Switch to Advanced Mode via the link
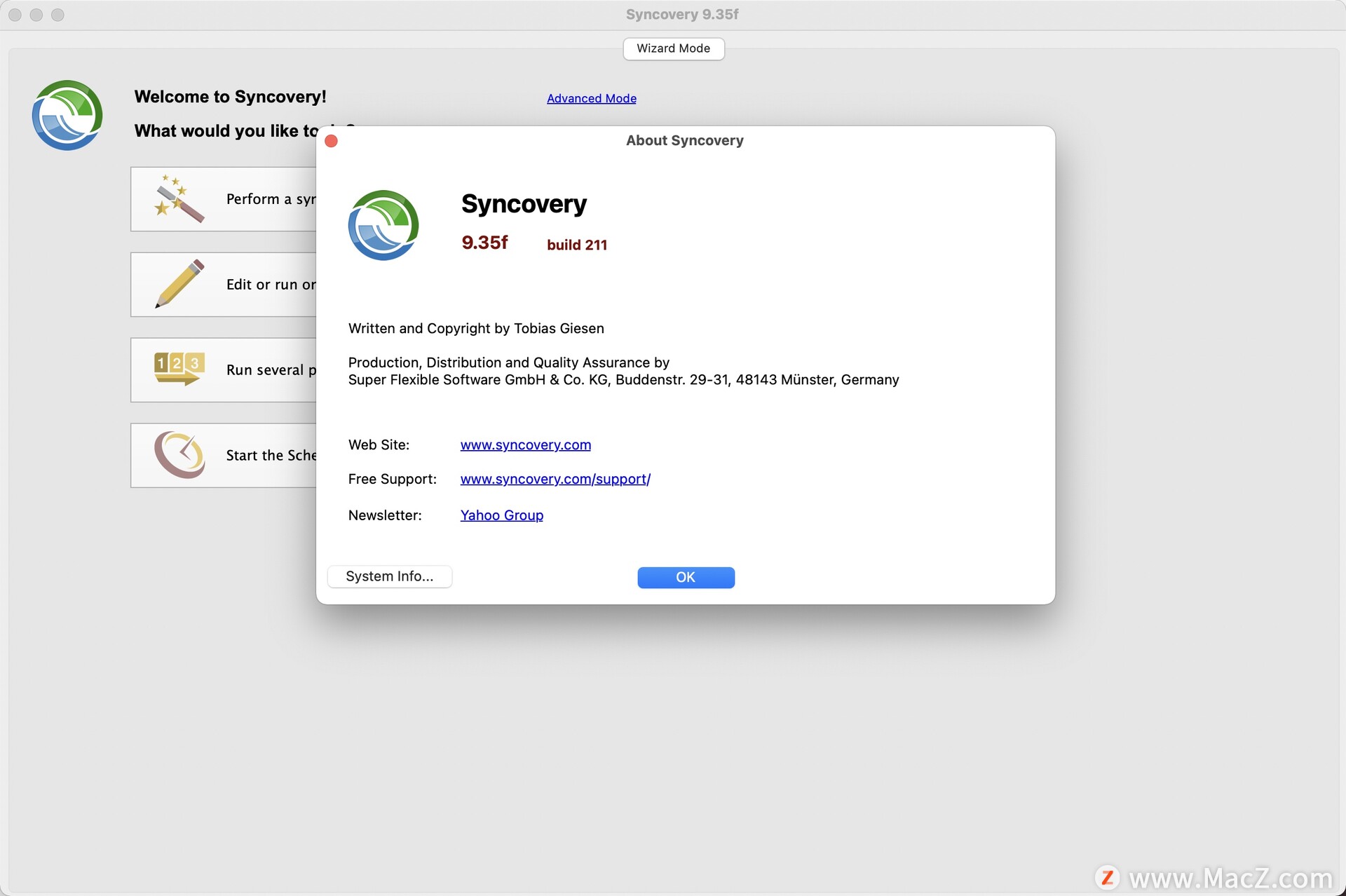 click(x=592, y=98)
